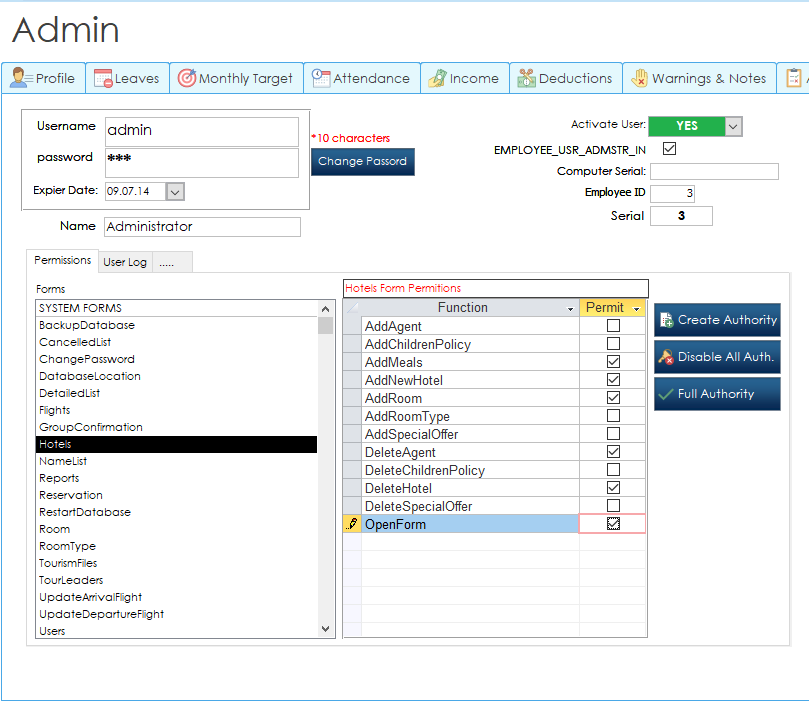Click the Name field with Administrator
The image size is (809, 702).
[202, 227]
